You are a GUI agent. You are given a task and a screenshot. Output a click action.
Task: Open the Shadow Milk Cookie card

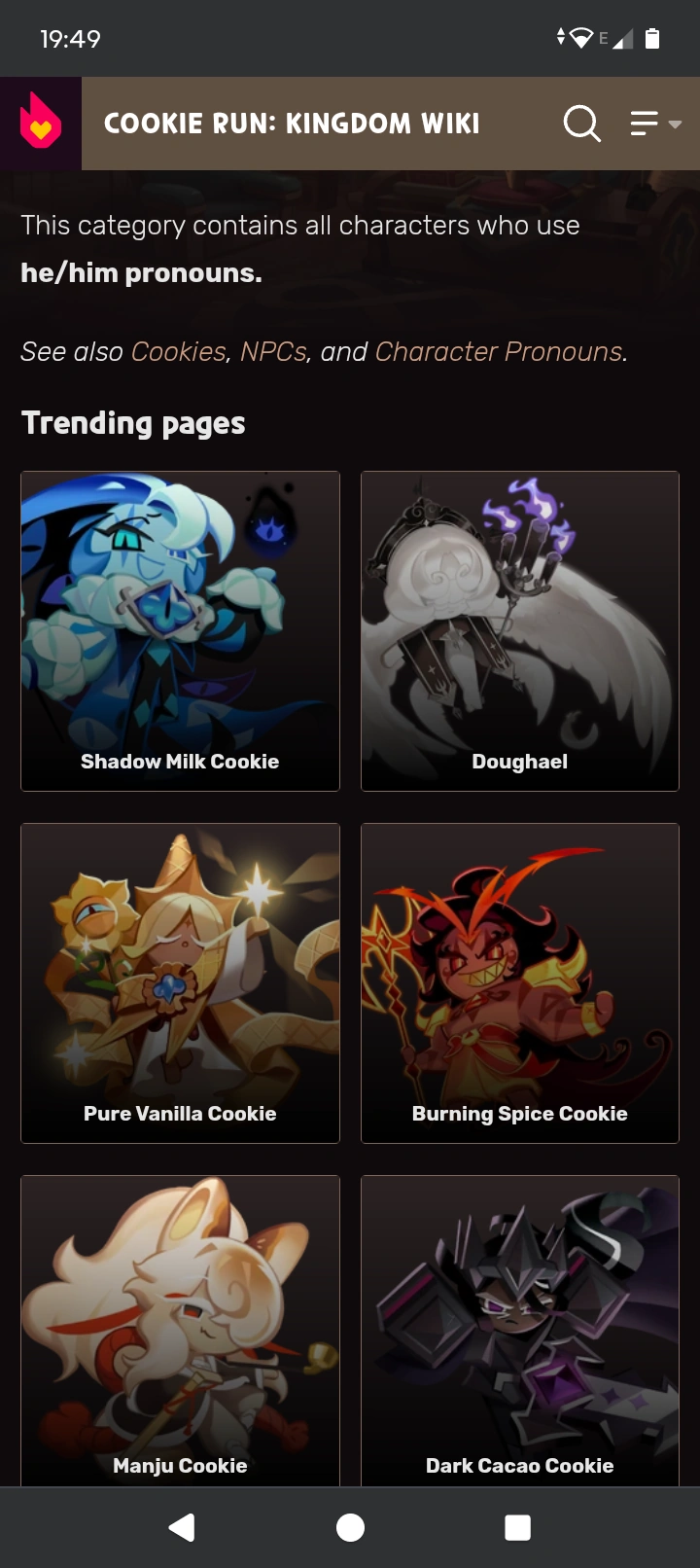click(180, 631)
